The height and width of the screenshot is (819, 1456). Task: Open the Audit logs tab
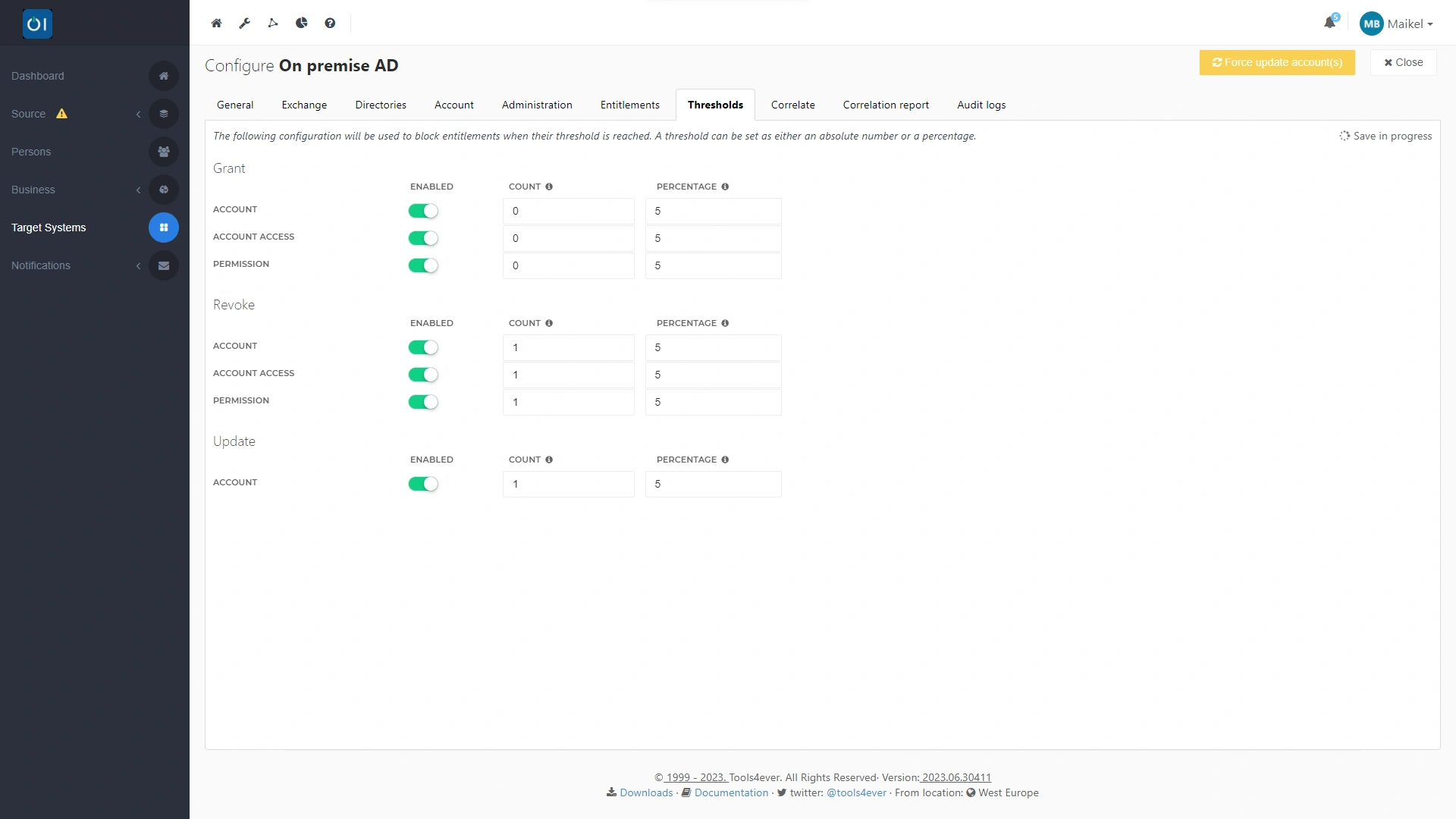(x=981, y=105)
